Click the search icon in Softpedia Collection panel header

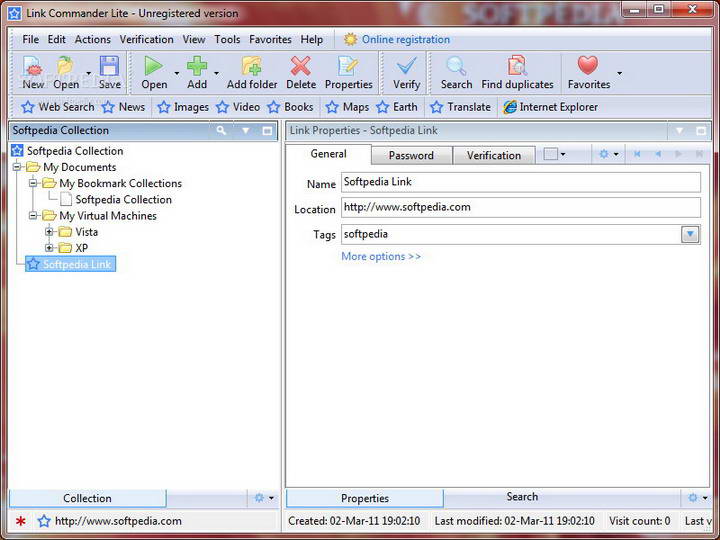(x=221, y=130)
